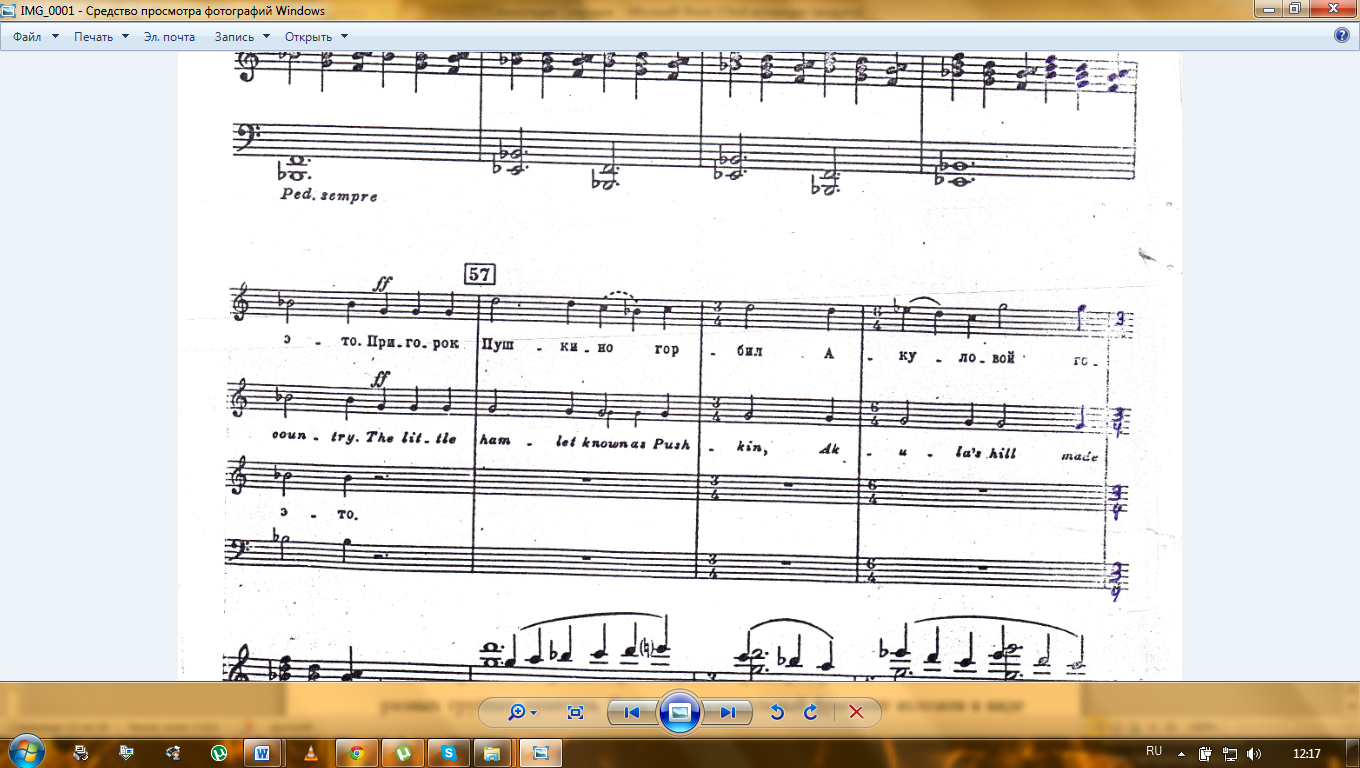Close the Photo Viewer window

click(x=1331, y=8)
